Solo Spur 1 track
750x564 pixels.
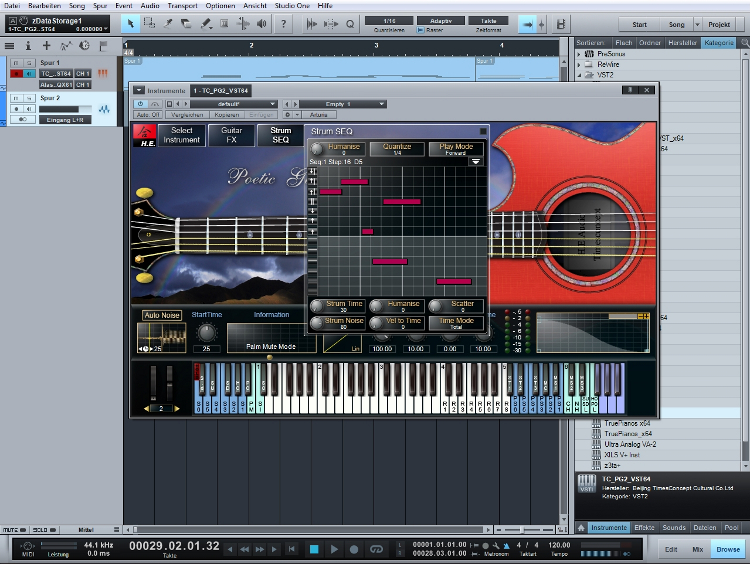click(29, 63)
